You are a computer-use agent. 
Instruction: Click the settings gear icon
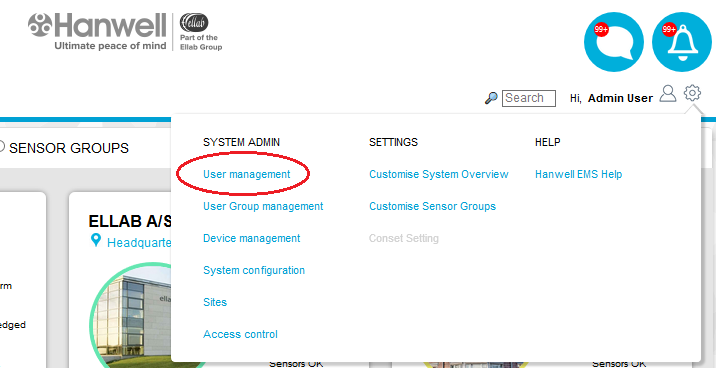[692, 93]
